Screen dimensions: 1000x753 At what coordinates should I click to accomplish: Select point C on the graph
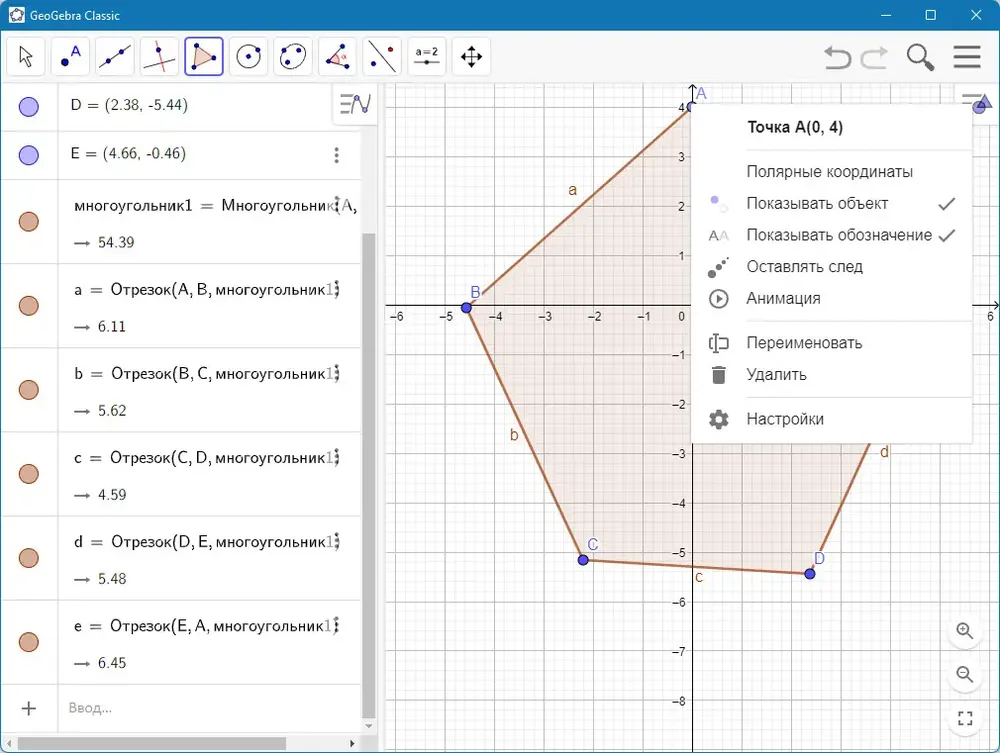(583, 560)
